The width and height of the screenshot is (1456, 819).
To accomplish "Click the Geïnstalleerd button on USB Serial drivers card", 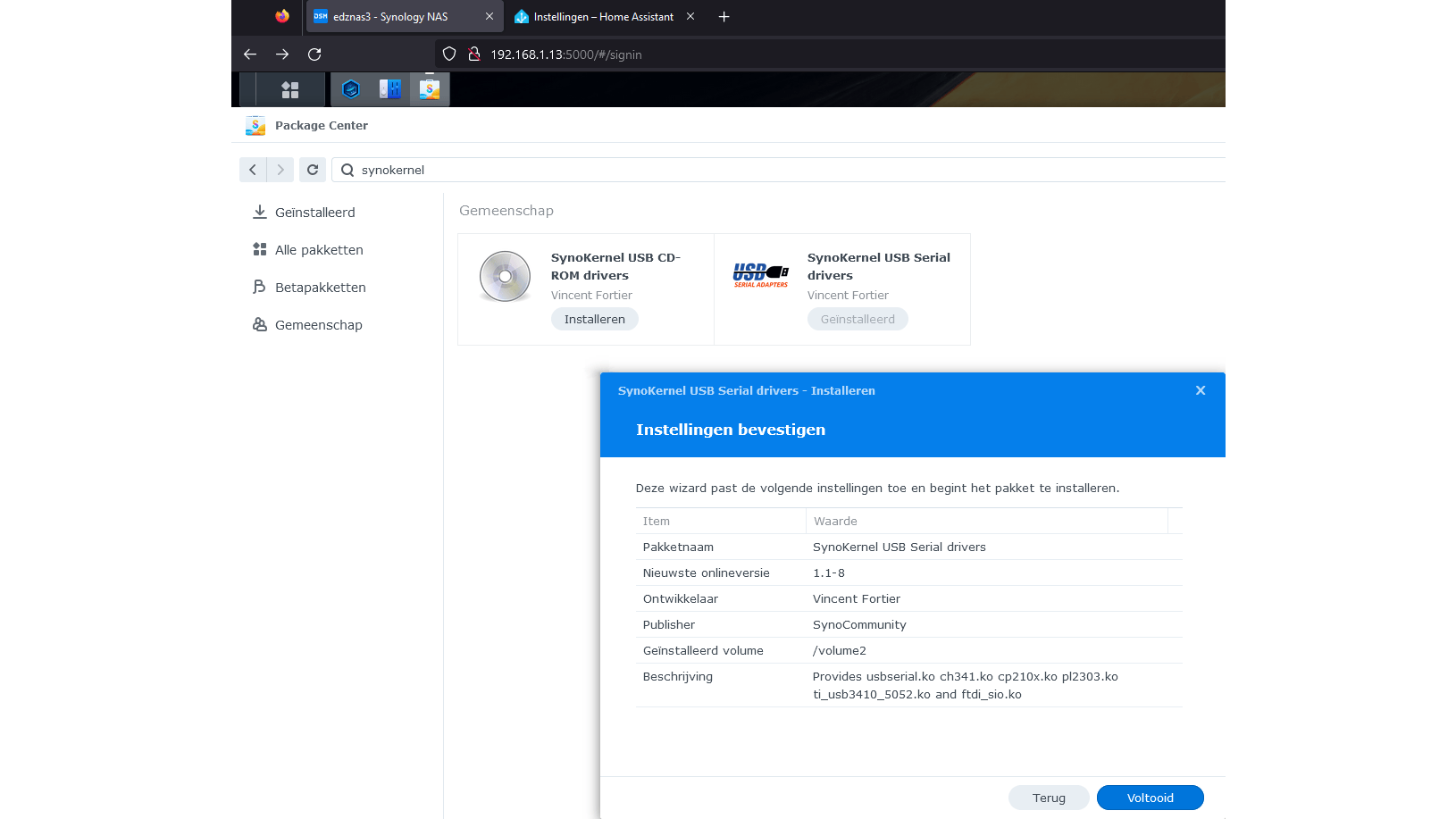I will pos(858,319).
